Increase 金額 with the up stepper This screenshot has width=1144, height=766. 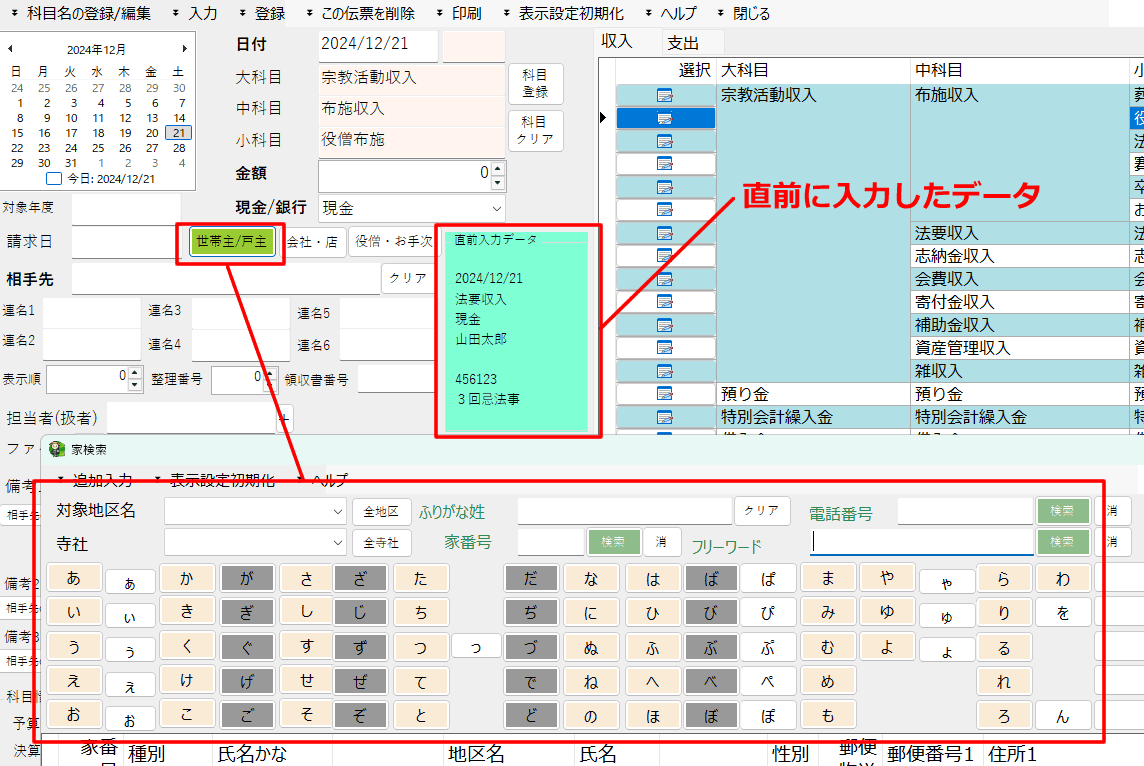(498, 169)
